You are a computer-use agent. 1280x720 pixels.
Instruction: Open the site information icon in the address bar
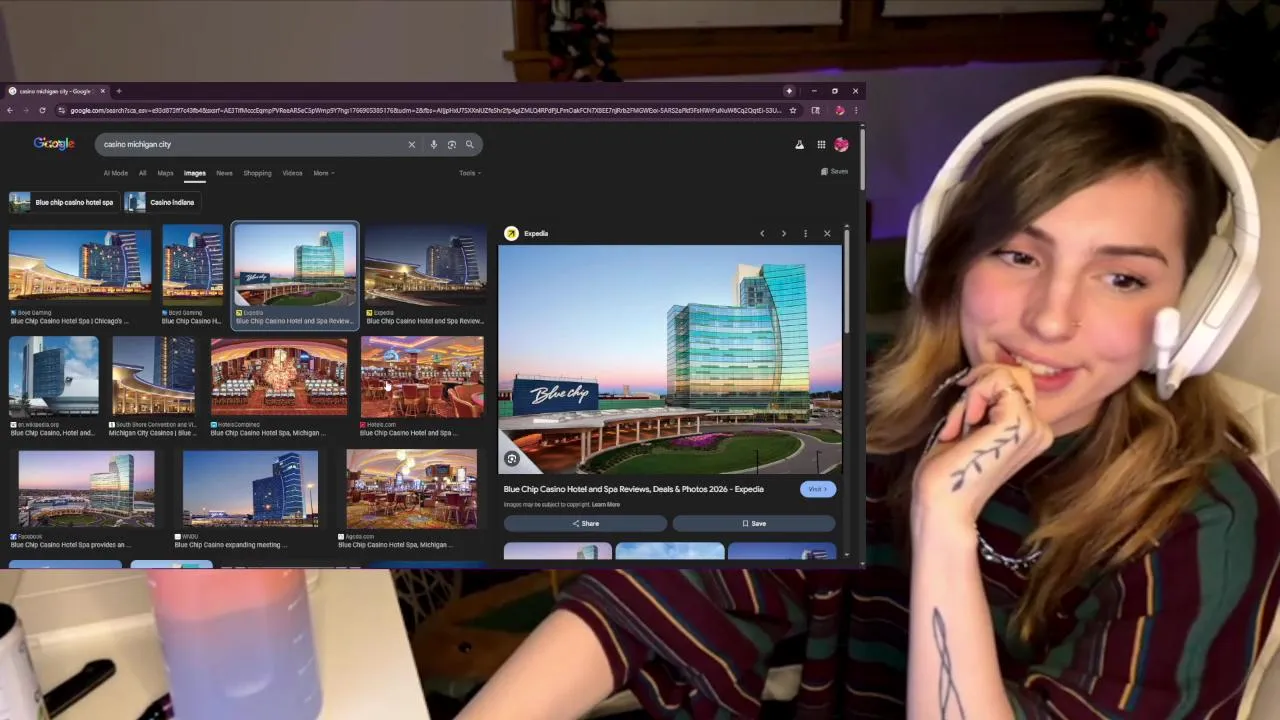[61, 110]
